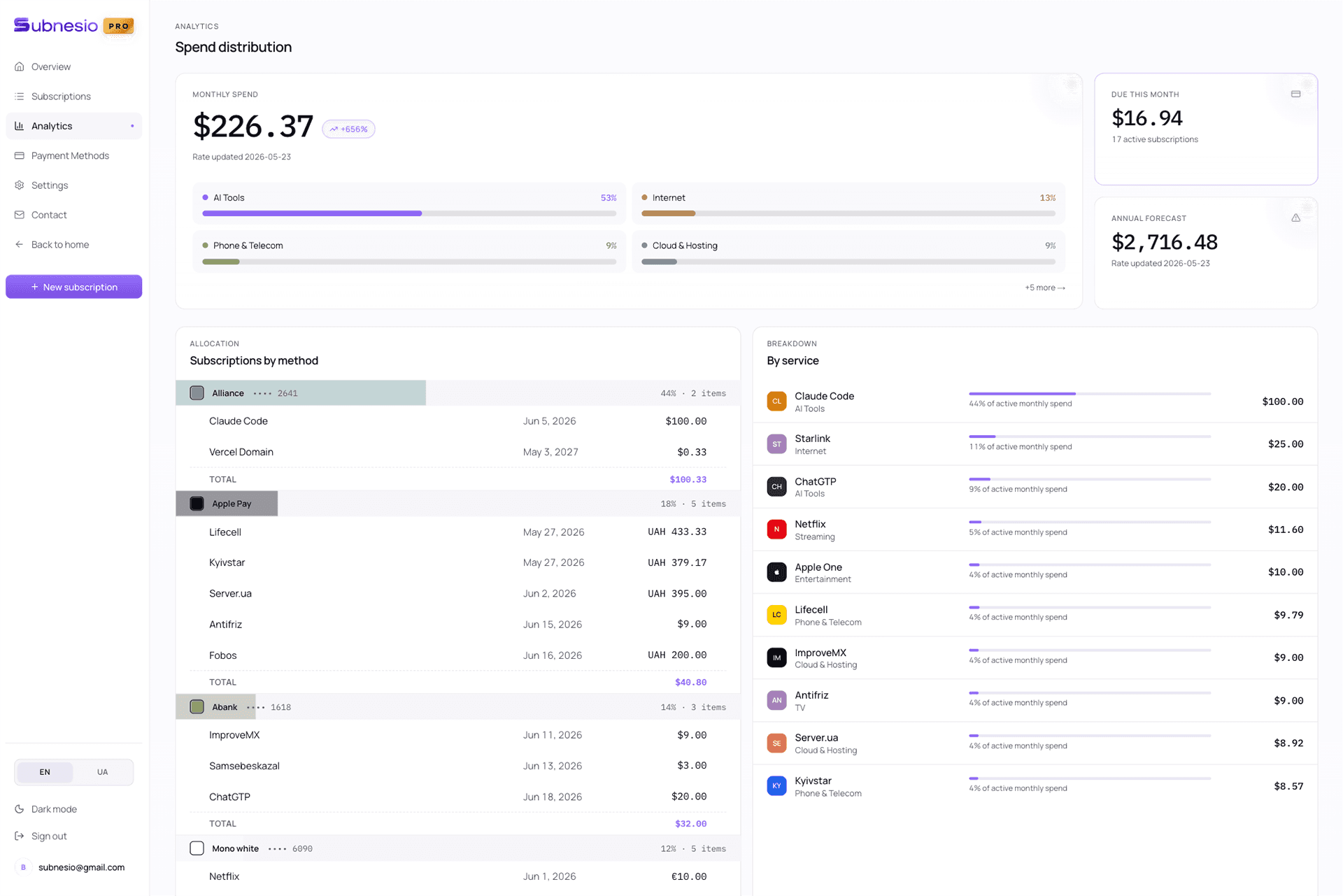
Task: Click the PRO badge next to logo
Action: [x=118, y=26]
